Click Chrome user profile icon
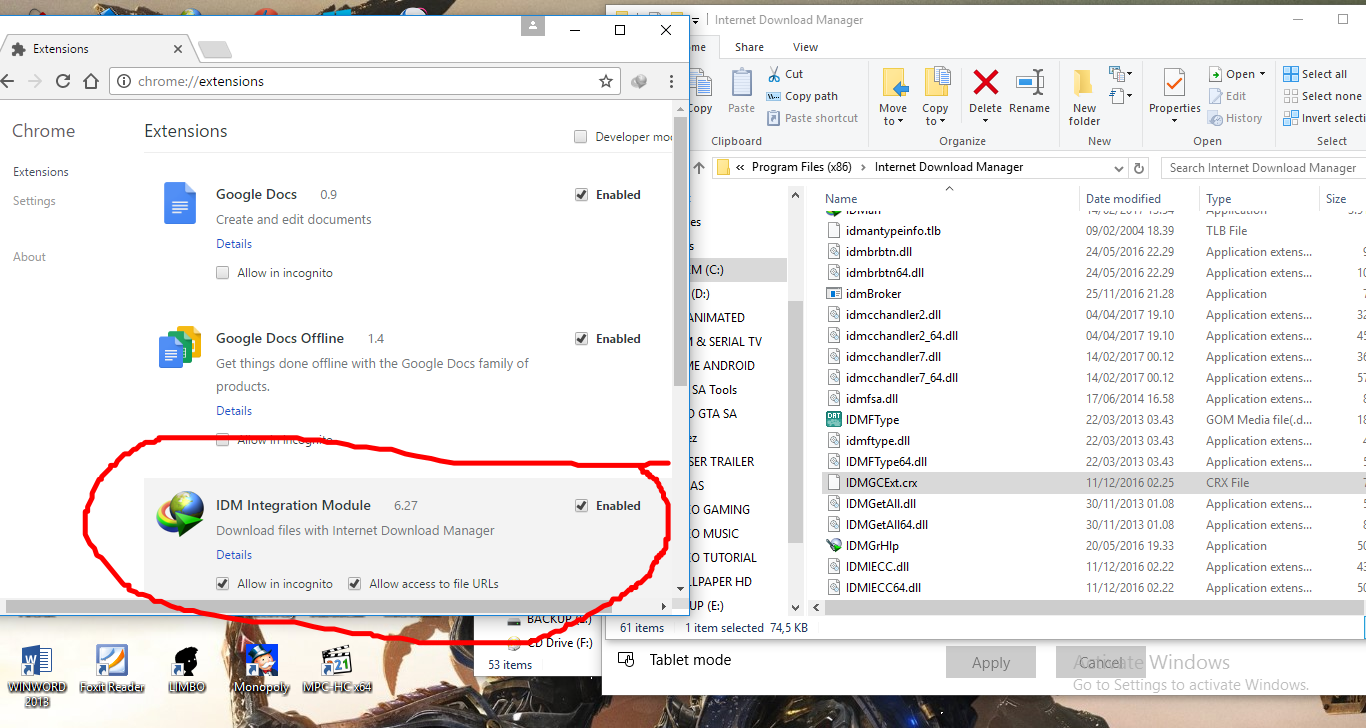The width and height of the screenshot is (1366, 728). pyautogui.click(x=533, y=25)
